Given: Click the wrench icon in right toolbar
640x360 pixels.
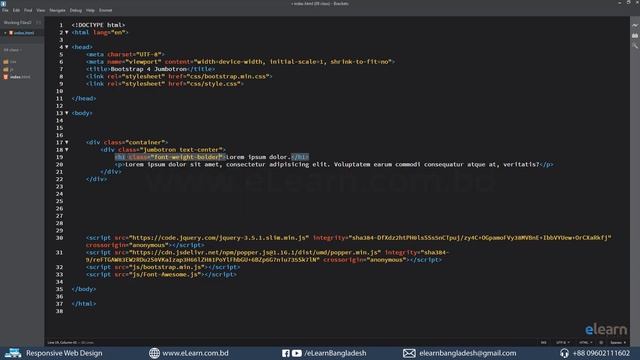Looking at the screenshot, I should pos(635,46).
